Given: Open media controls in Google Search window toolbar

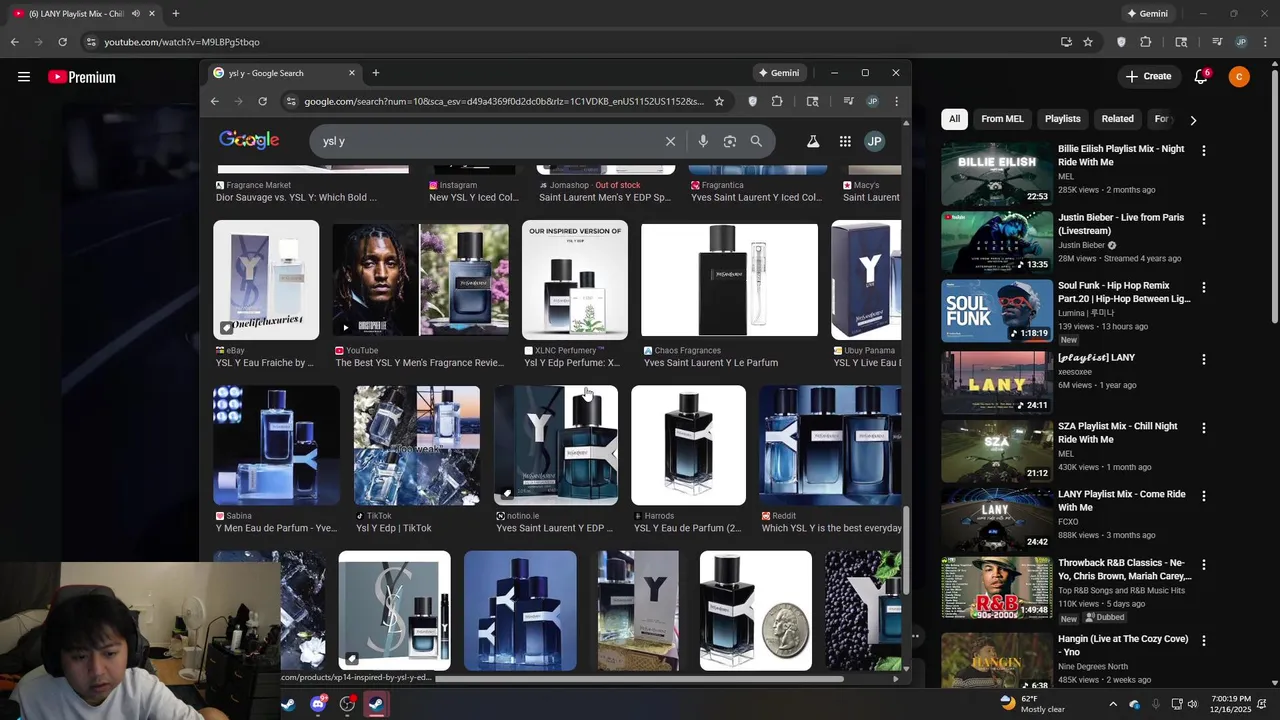Looking at the screenshot, I should [x=848, y=101].
